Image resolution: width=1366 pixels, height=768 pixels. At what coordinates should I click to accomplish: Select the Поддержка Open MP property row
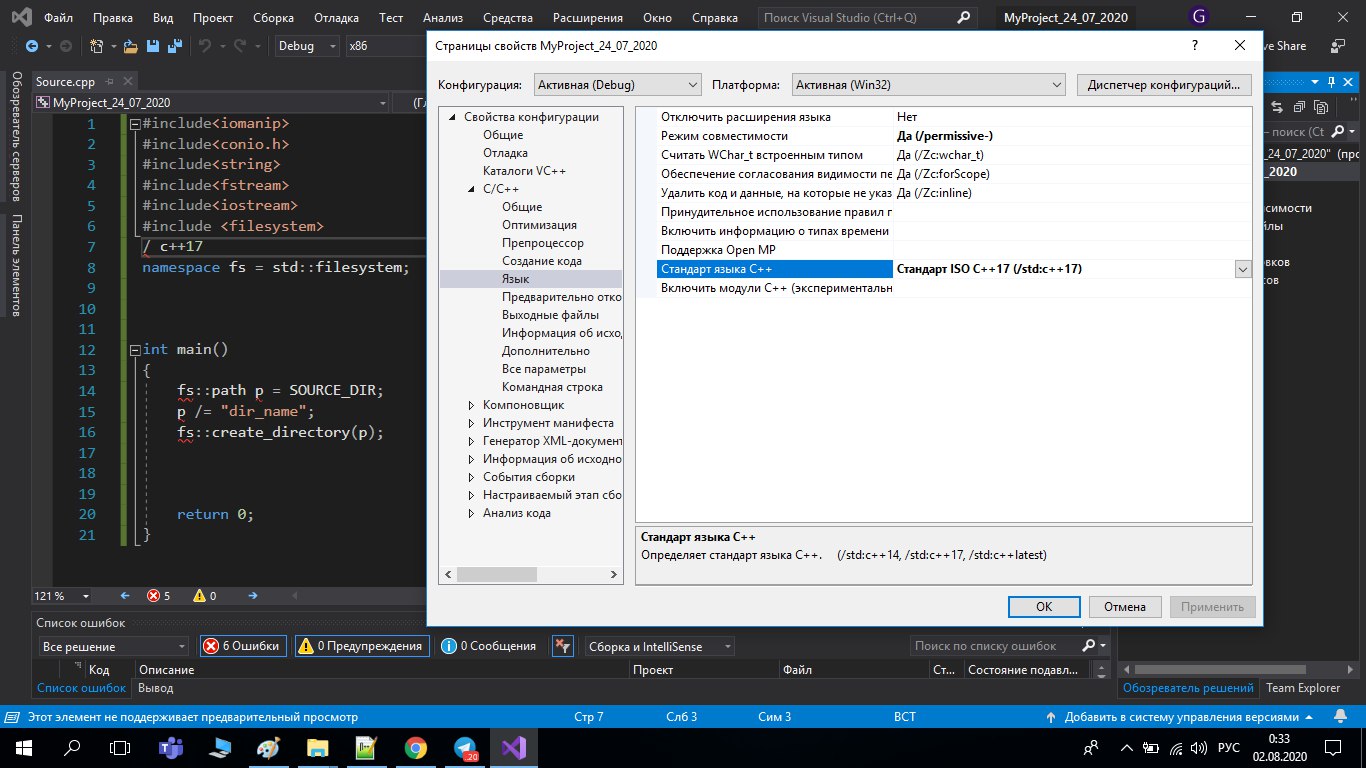944,250
